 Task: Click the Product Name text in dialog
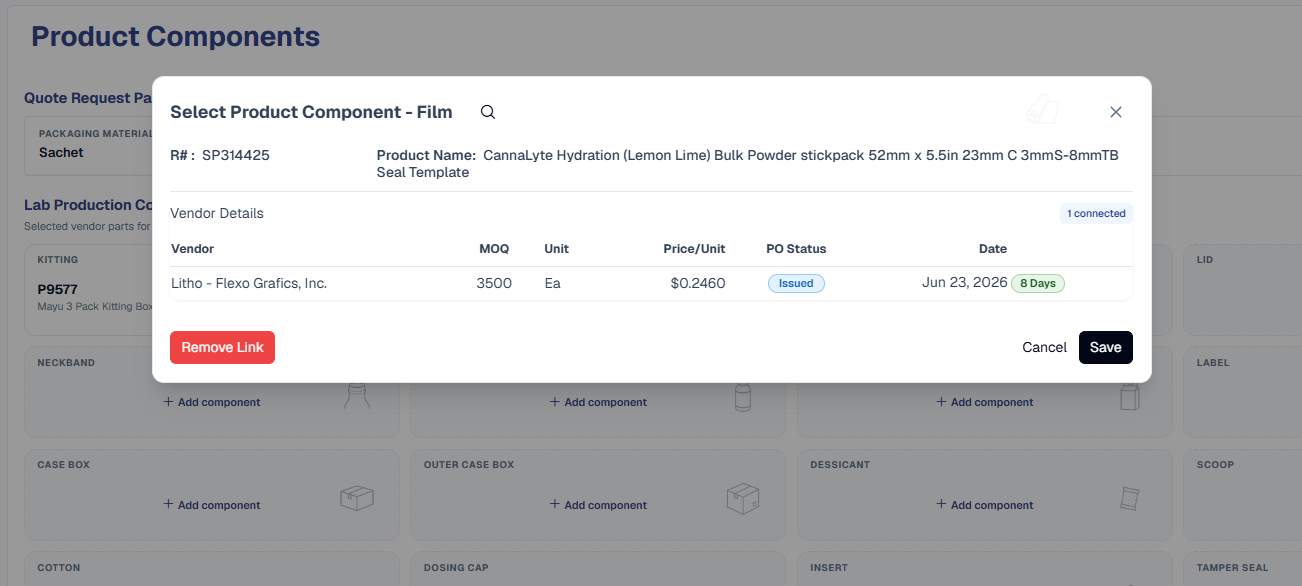pos(747,164)
